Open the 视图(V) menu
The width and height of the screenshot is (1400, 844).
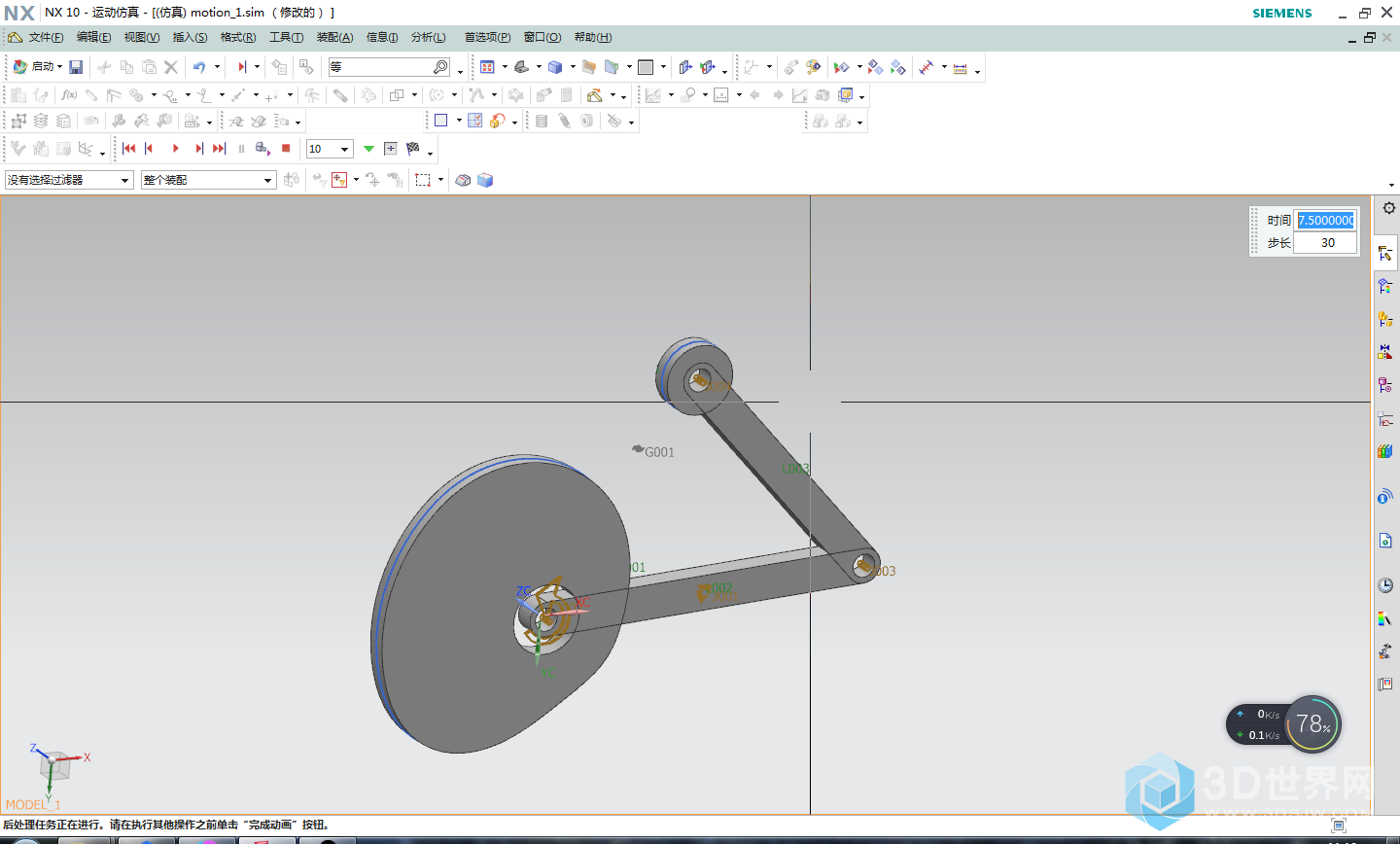142,37
